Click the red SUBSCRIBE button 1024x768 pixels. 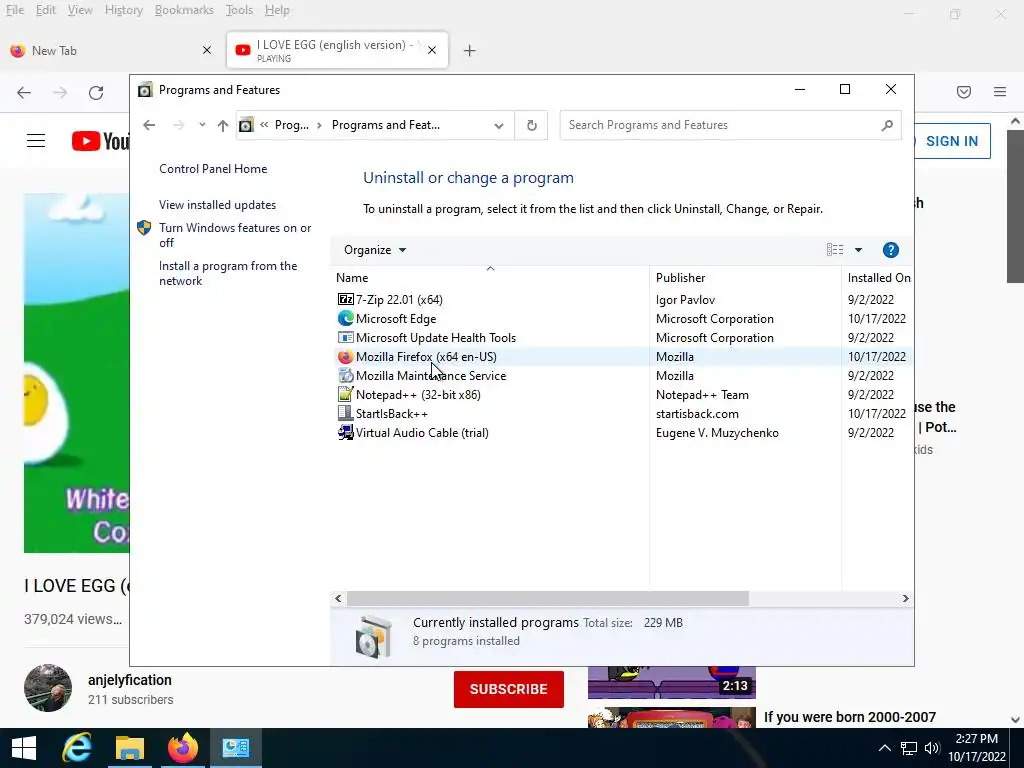pyautogui.click(x=509, y=689)
